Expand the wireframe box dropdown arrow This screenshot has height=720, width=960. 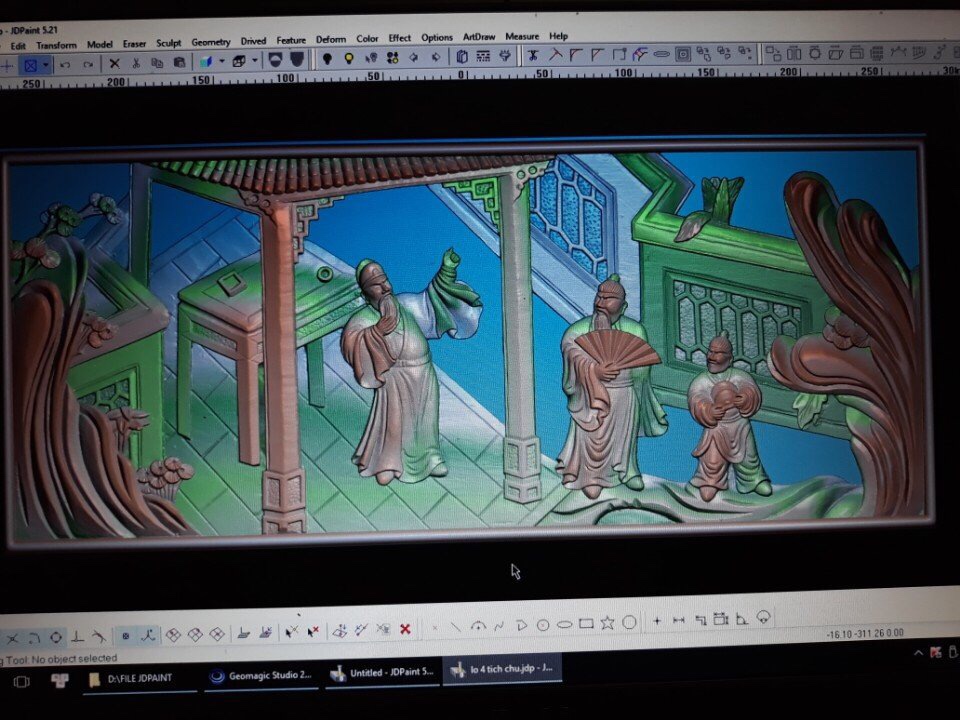click(255, 61)
